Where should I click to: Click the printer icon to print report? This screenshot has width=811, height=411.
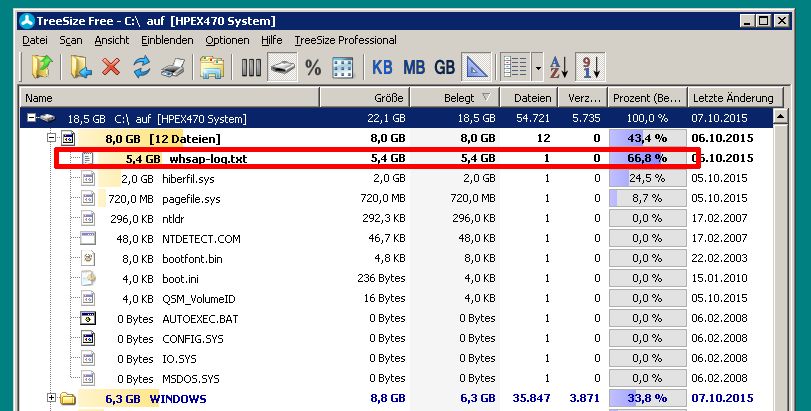coord(172,67)
